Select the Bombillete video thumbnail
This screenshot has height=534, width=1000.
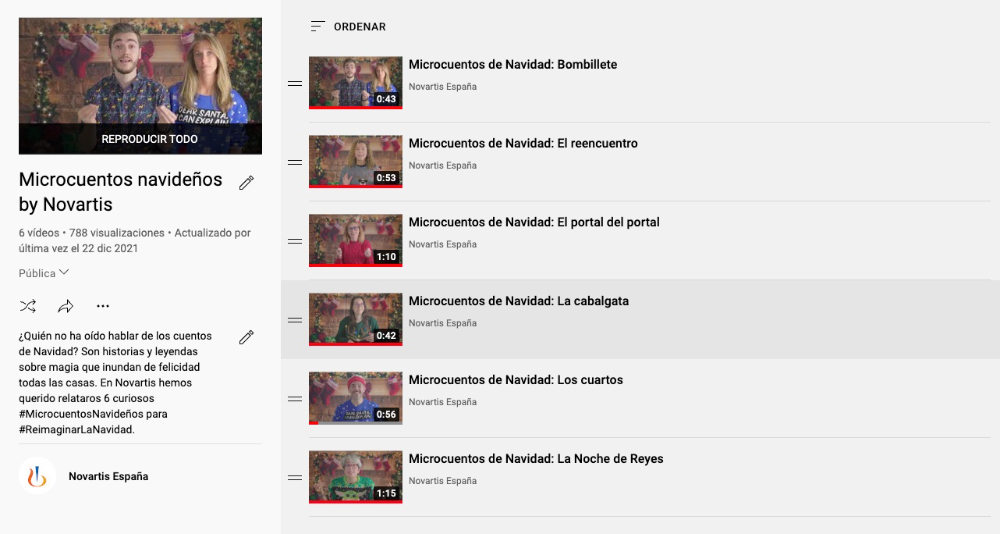[356, 83]
